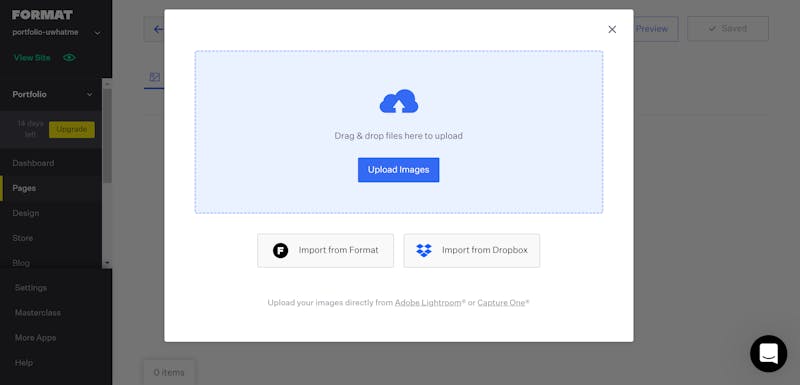800x385 pixels.
Task: Click the Upload Images button
Action: (398, 170)
